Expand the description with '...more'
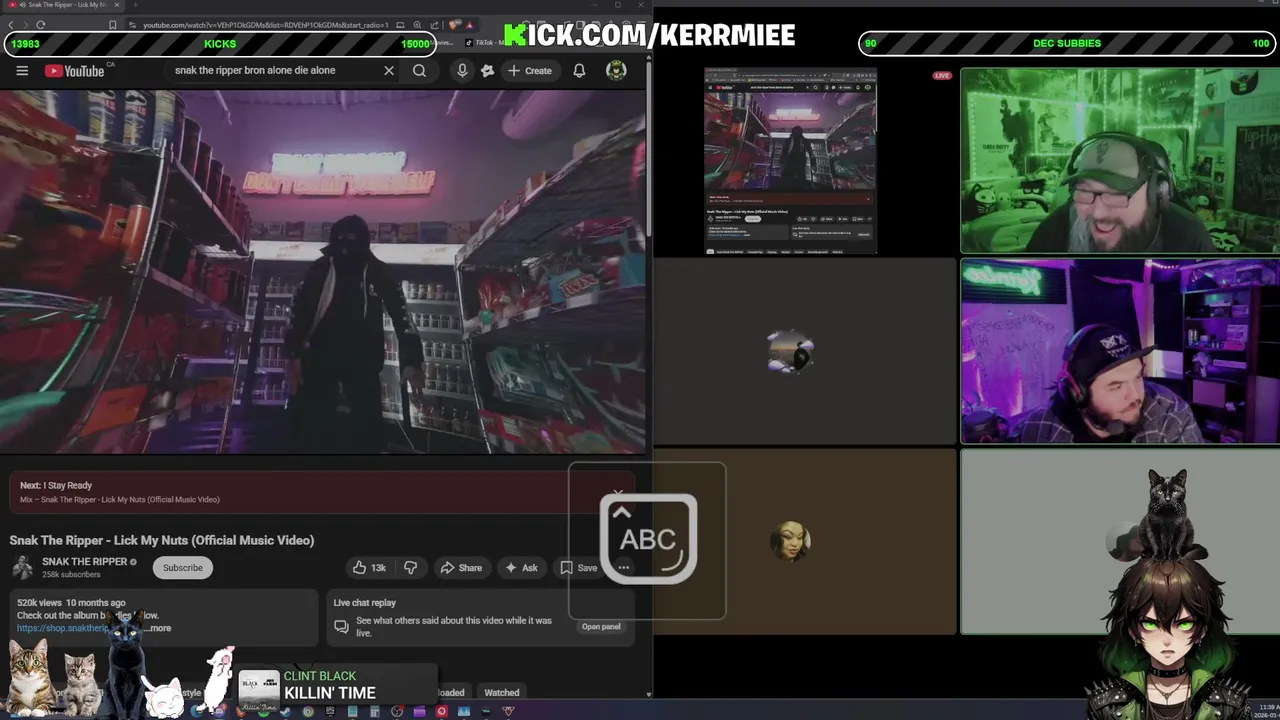 [159, 628]
